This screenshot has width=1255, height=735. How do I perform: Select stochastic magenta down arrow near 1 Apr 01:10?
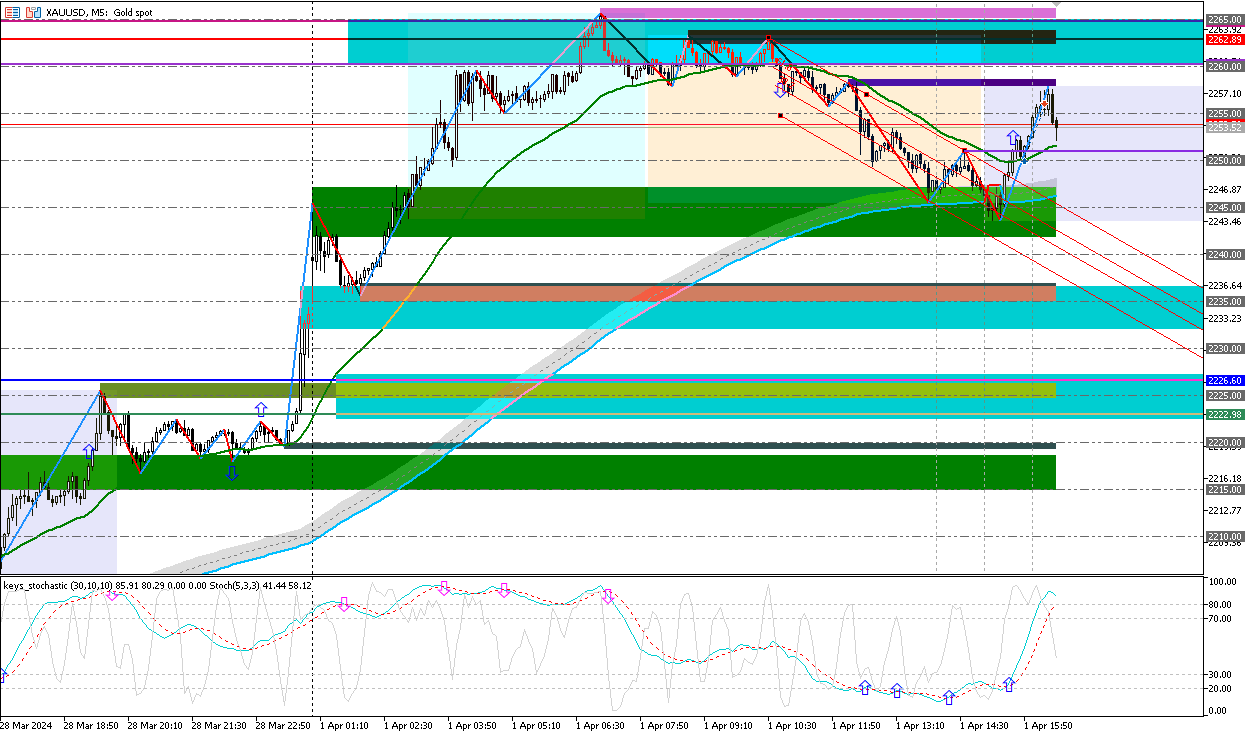343,604
